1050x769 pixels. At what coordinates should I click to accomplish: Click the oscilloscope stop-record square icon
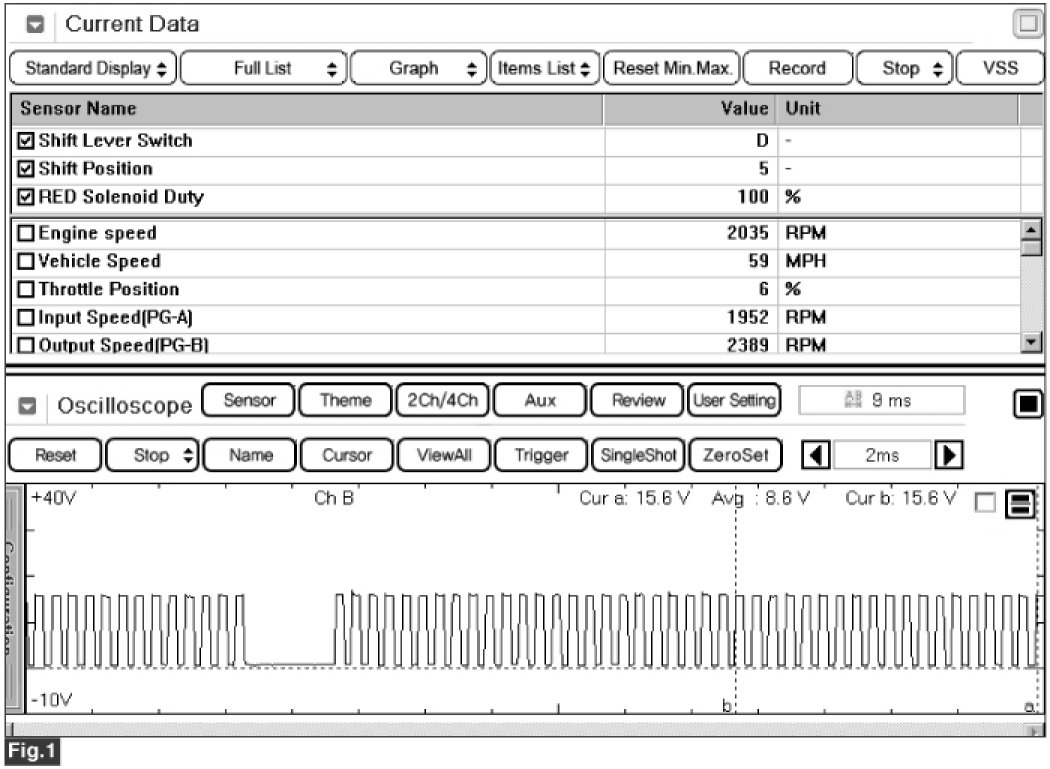pyautogui.click(x=1027, y=405)
